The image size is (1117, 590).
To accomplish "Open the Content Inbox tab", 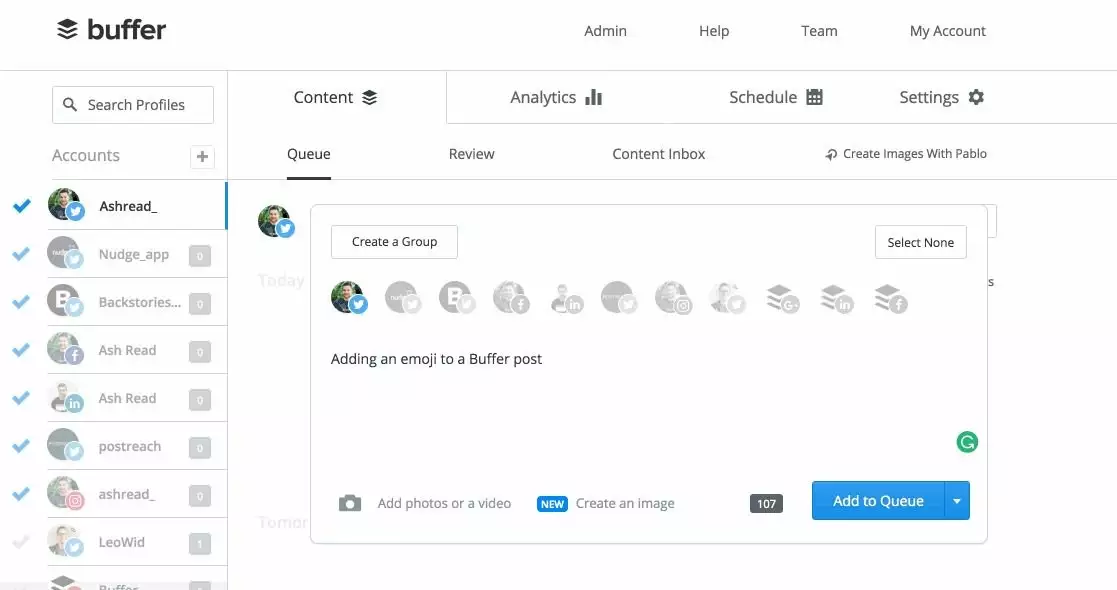I will click(x=659, y=154).
